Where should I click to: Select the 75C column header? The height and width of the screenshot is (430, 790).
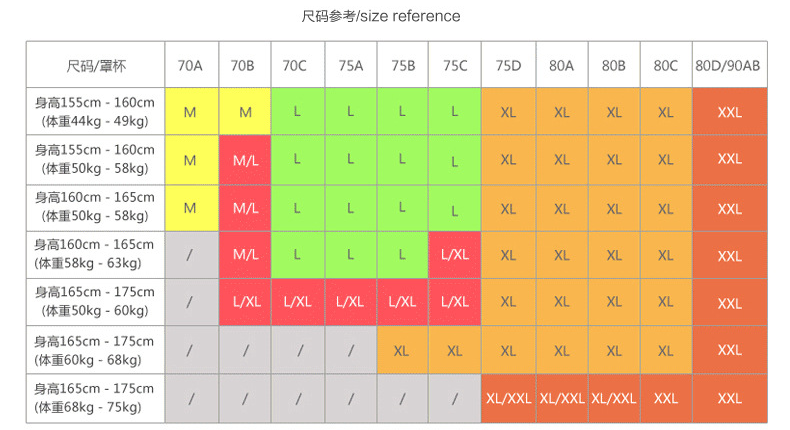pos(455,66)
